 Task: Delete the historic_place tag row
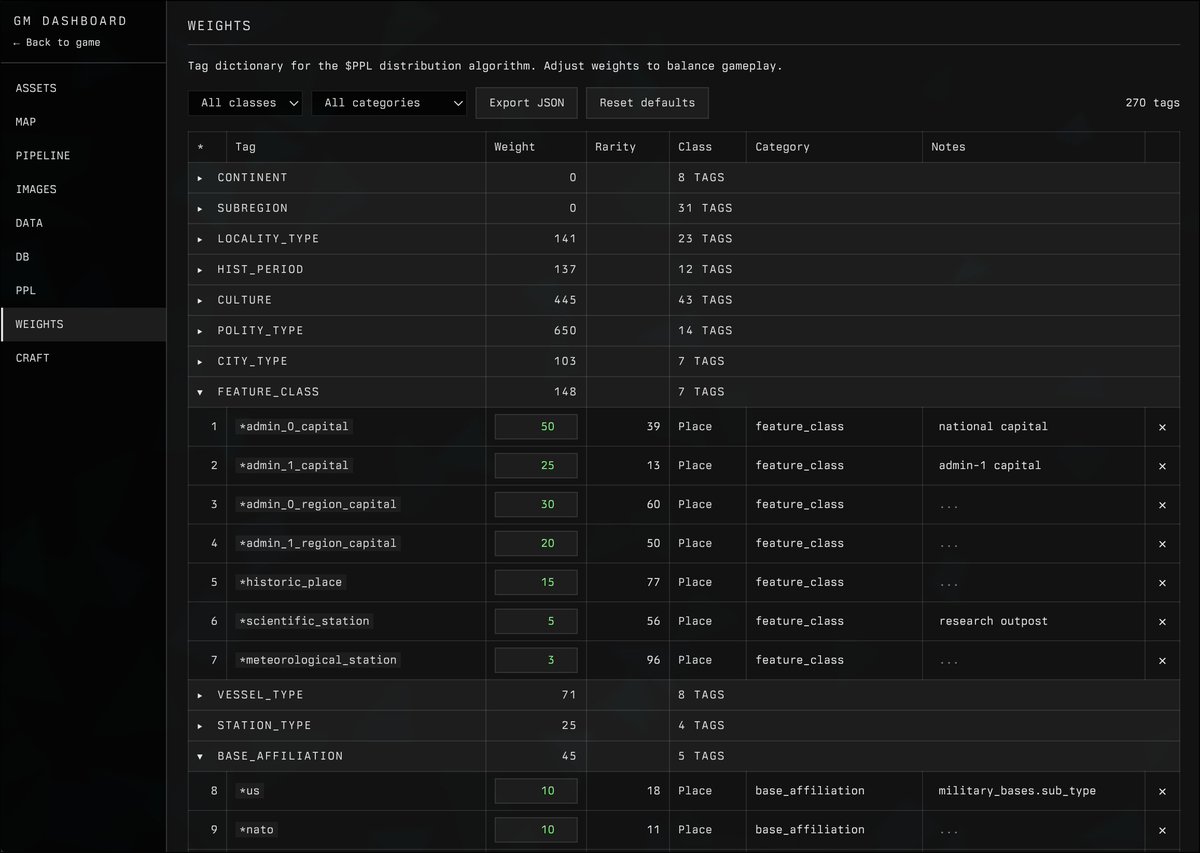(x=1162, y=583)
